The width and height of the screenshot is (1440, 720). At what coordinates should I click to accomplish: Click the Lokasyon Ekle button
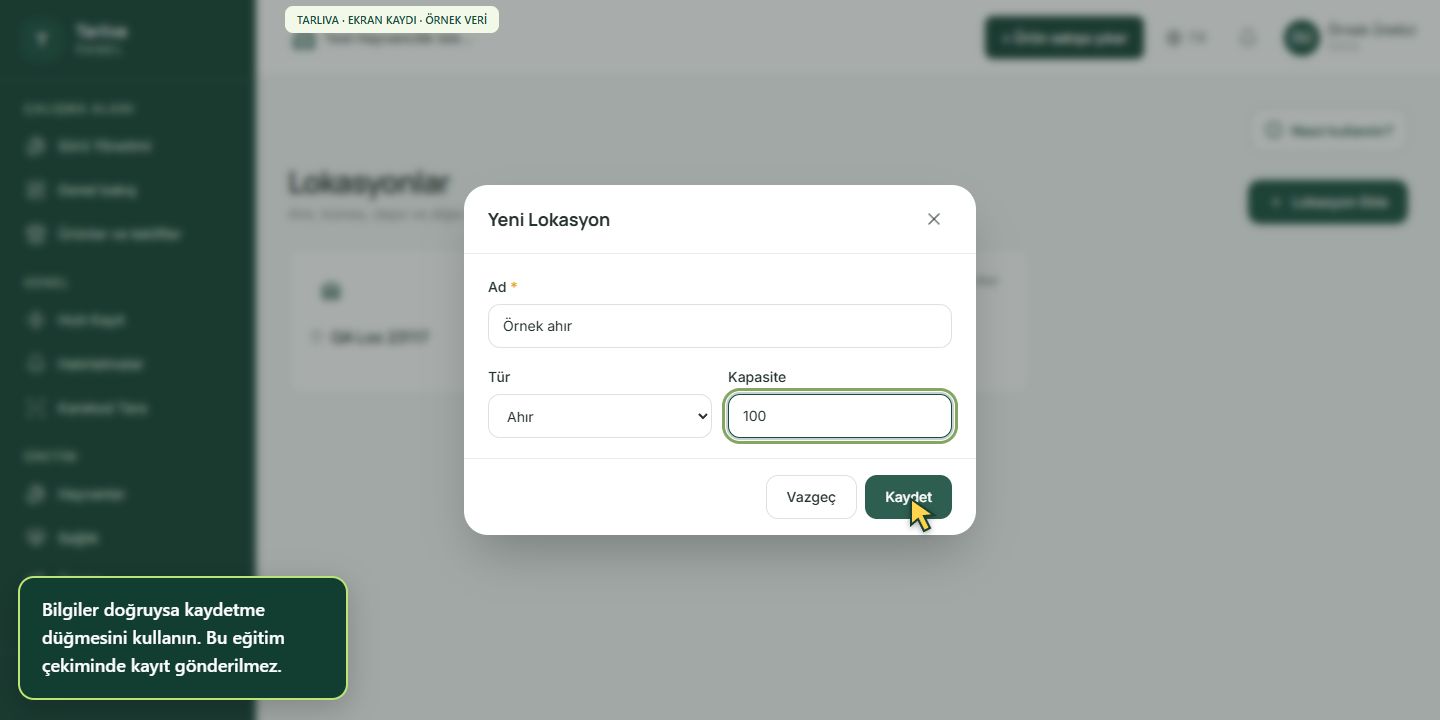pyautogui.click(x=1328, y=202)
